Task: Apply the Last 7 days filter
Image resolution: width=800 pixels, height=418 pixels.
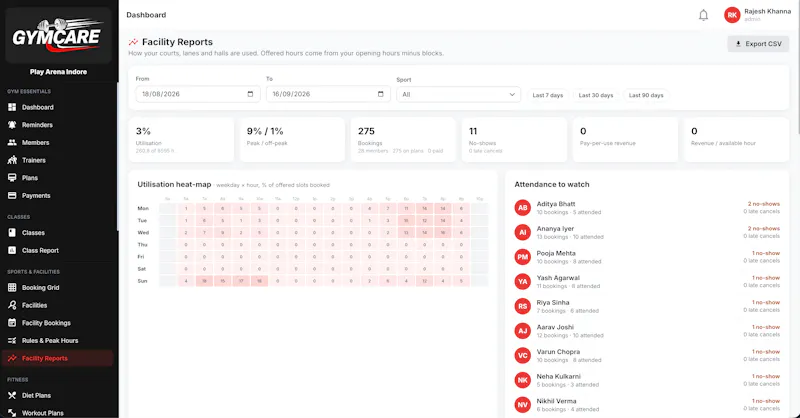Action: point(547,95)
